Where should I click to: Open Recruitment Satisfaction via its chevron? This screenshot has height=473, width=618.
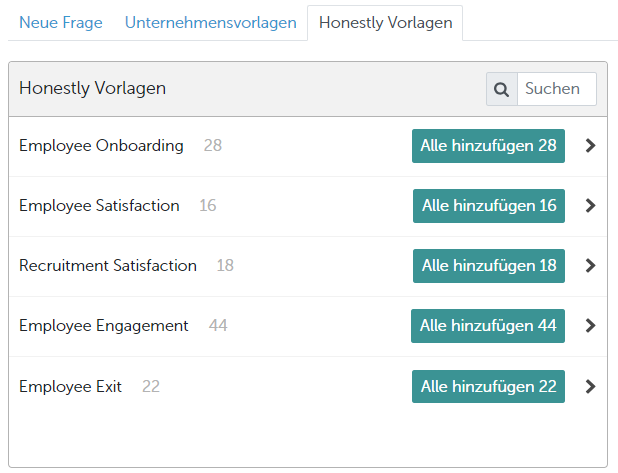coord(590,265)
